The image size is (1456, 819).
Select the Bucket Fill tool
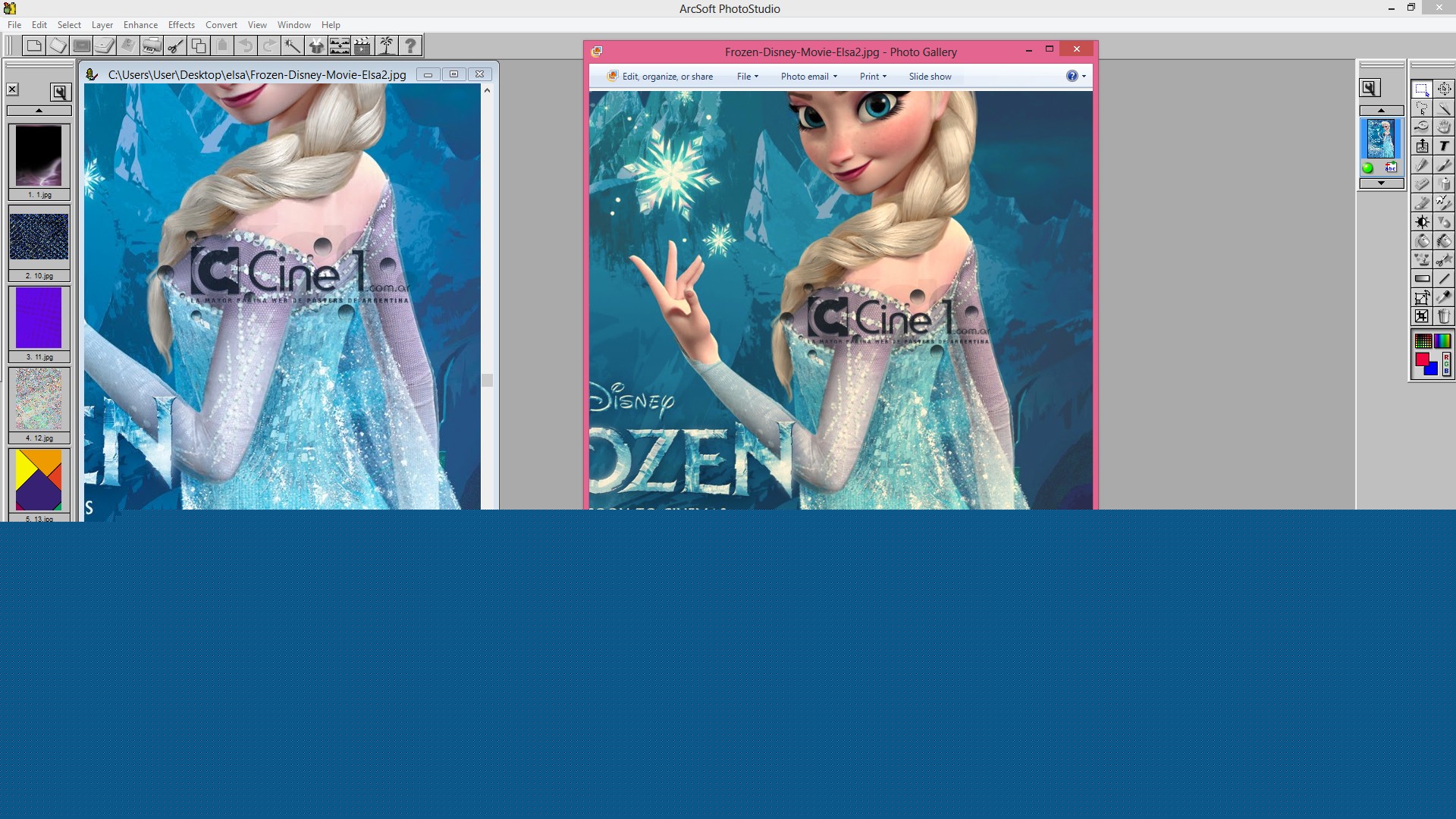point(1422,240)
